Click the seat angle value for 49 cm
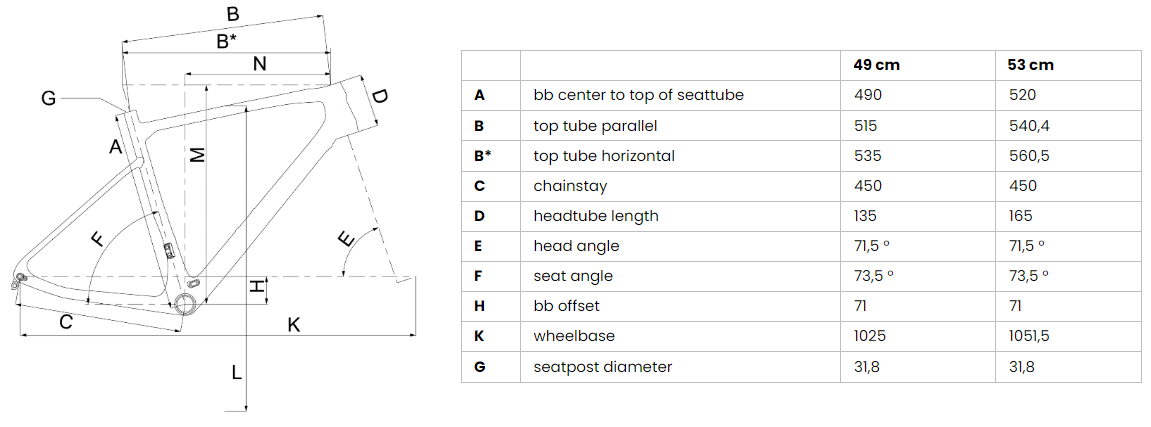Screen dimensions: 1151x427 pyautogui.click(x=874, y=276)
